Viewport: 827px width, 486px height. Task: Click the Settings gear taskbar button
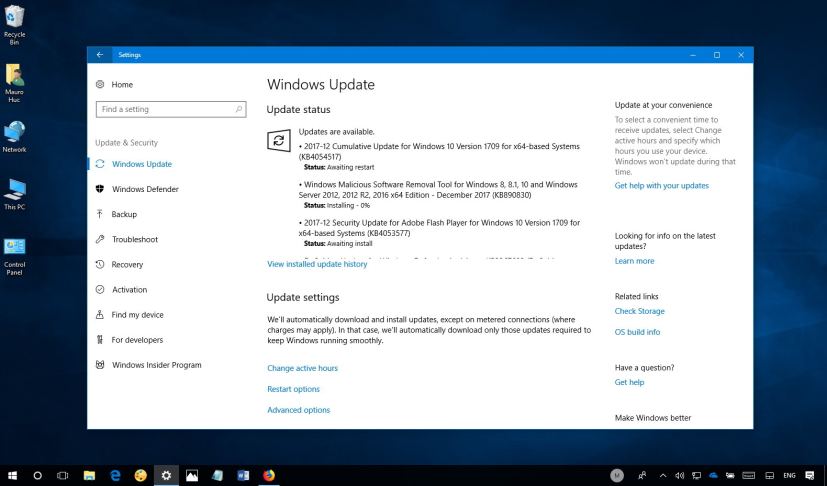coord(166,475)
